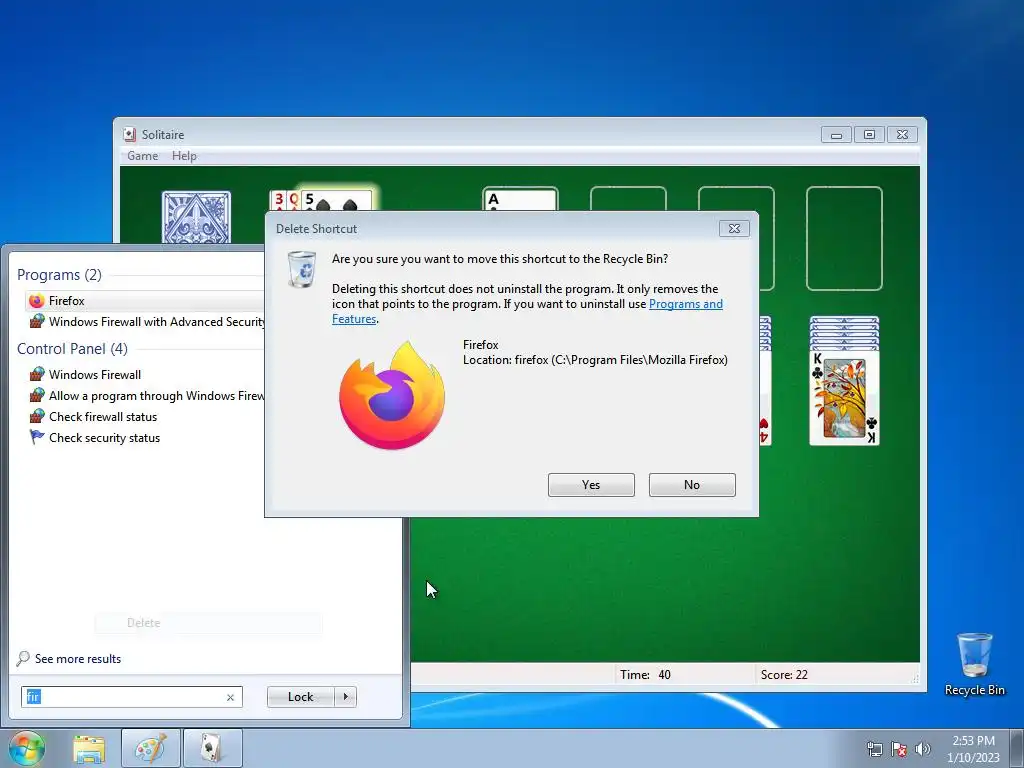The image size is (1024, 768).
Task: Click No to cancel deleting shortcut
Action: (692, 485)
